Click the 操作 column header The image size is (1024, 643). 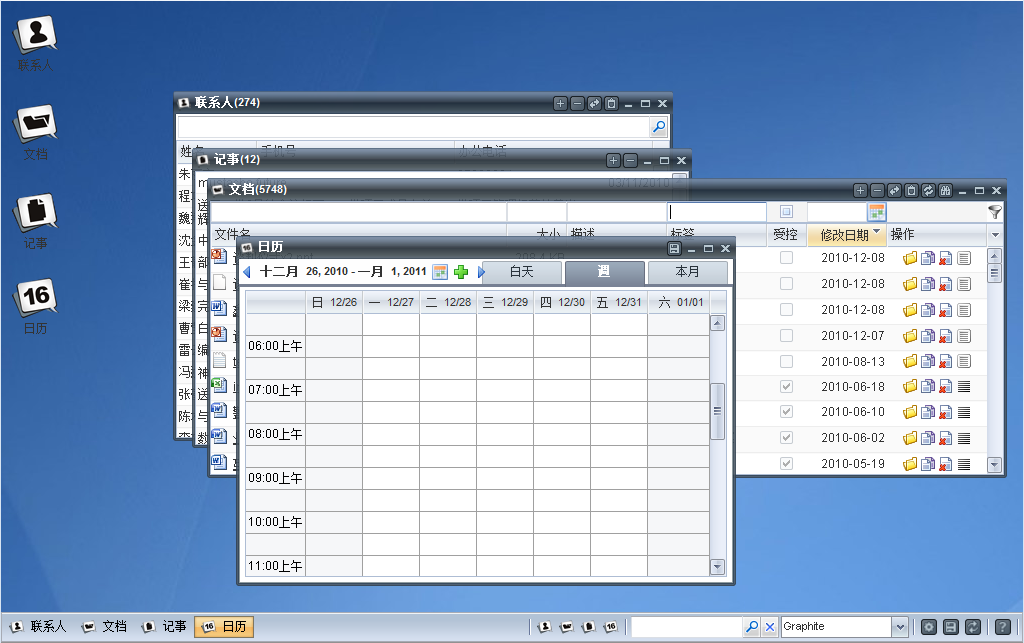coord(936,235)
